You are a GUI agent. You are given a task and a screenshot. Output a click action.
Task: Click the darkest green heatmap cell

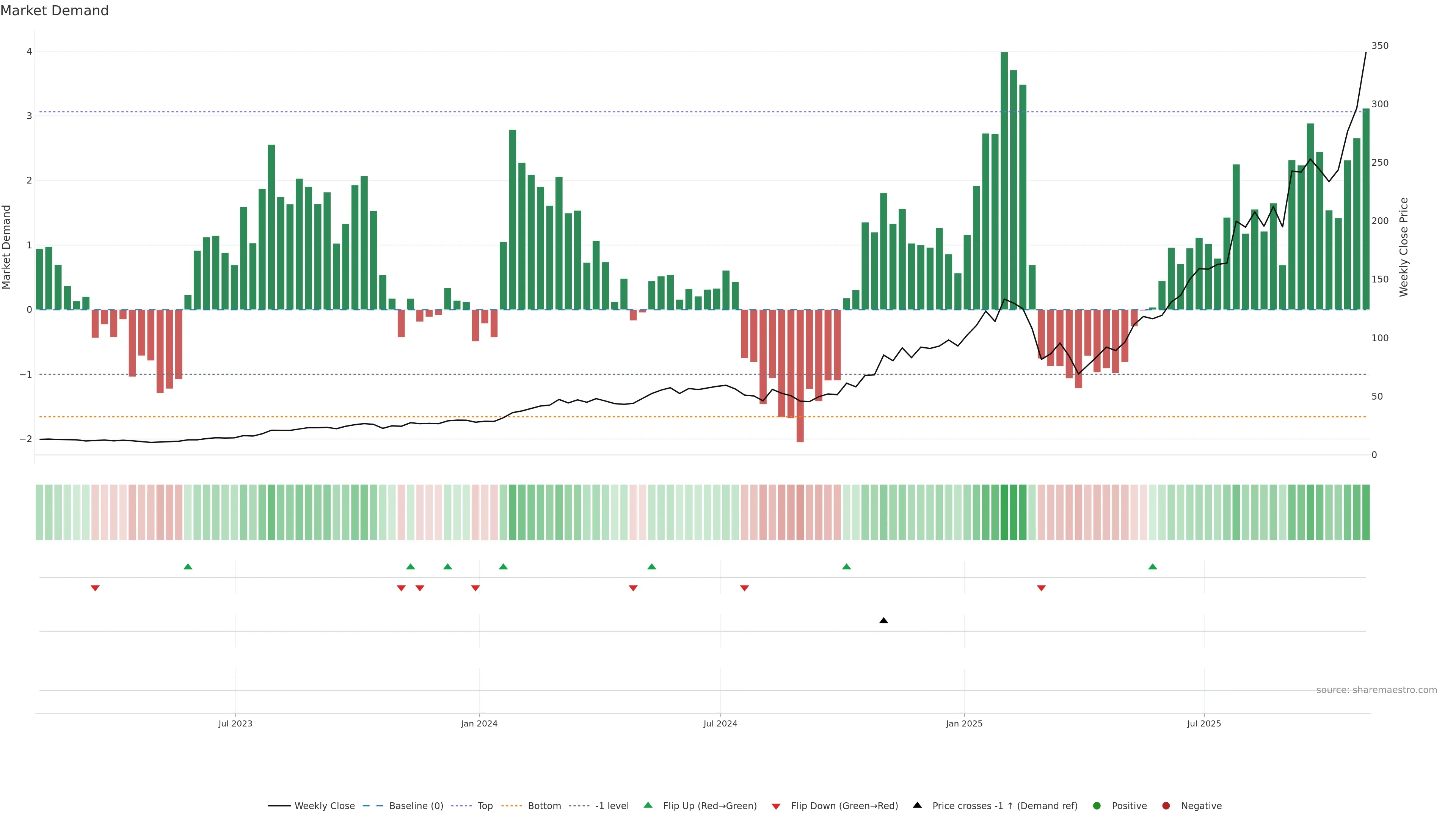[1004, 512]
